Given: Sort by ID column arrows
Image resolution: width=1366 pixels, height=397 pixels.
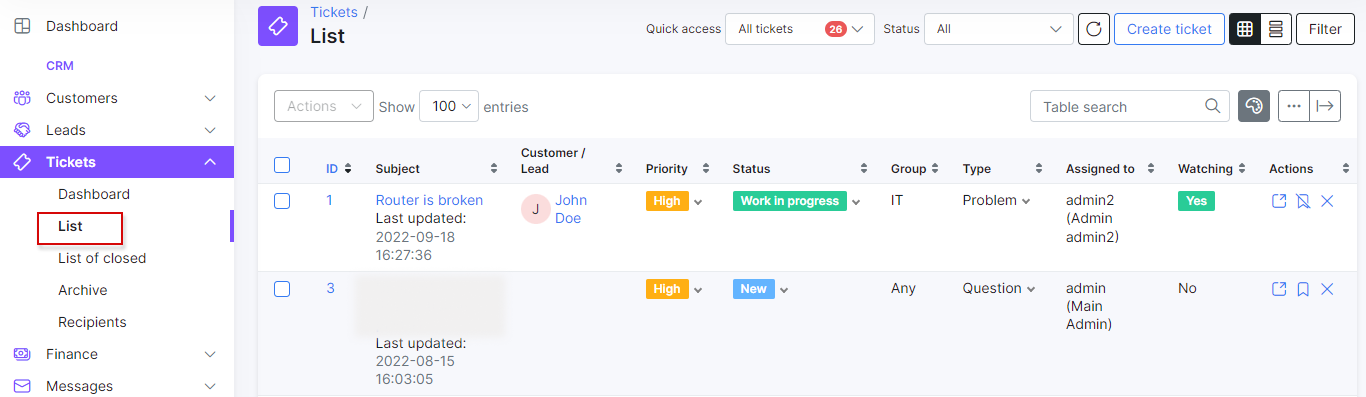Looking at the screenshot, I should click(x=348, y=169).
